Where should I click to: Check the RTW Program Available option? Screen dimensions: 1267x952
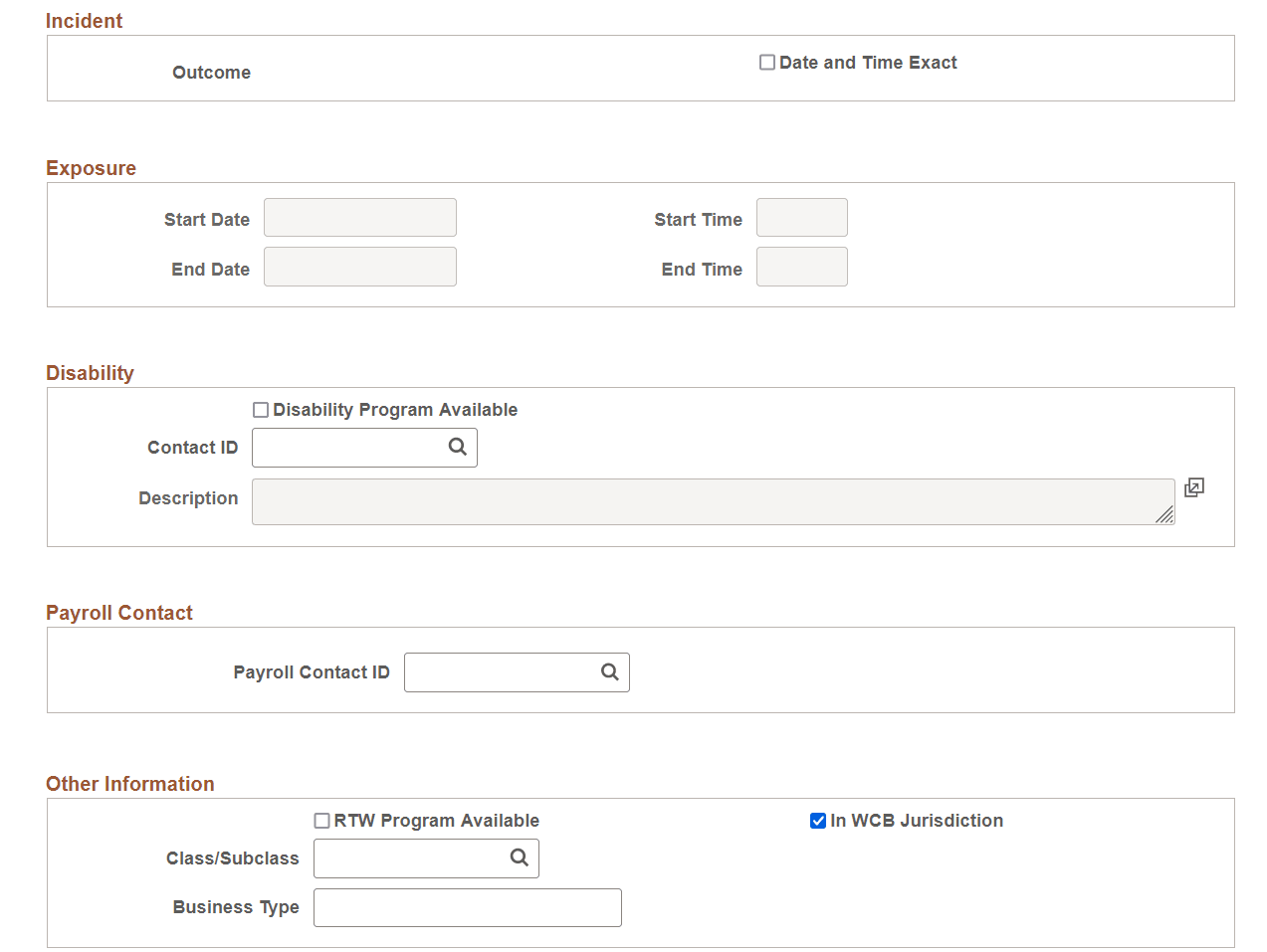point(321,820)
